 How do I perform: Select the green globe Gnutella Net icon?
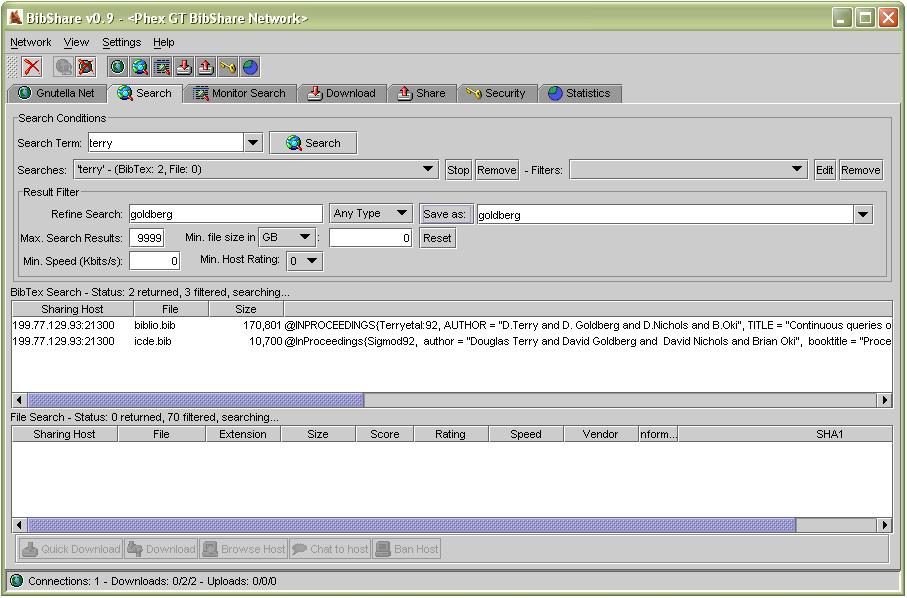[116, 67]
